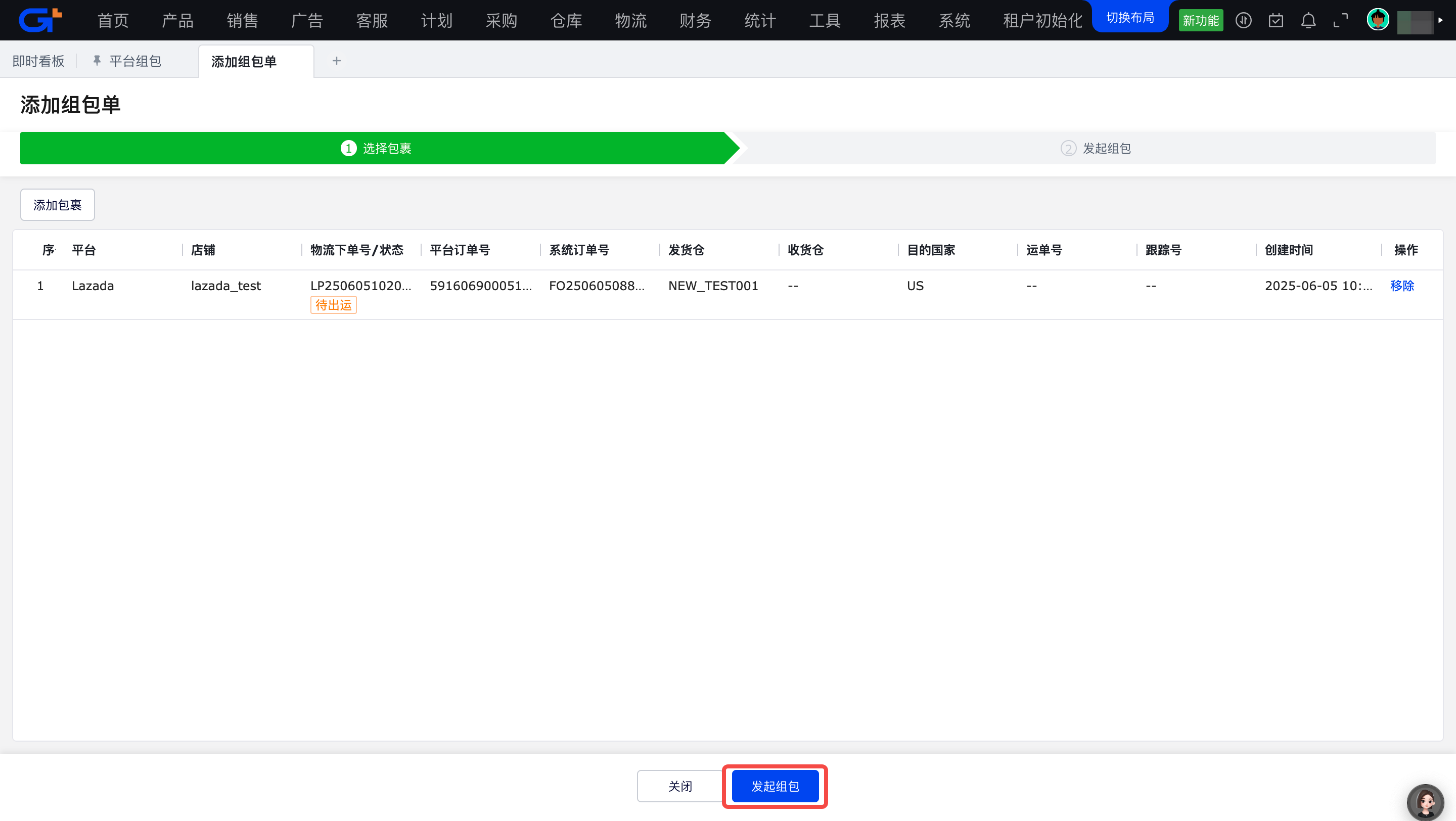Click the 关闭 button
Image resolution: width=1456 pixels, height=821 pixels.
pyautogui.click(x=680, y=786)
